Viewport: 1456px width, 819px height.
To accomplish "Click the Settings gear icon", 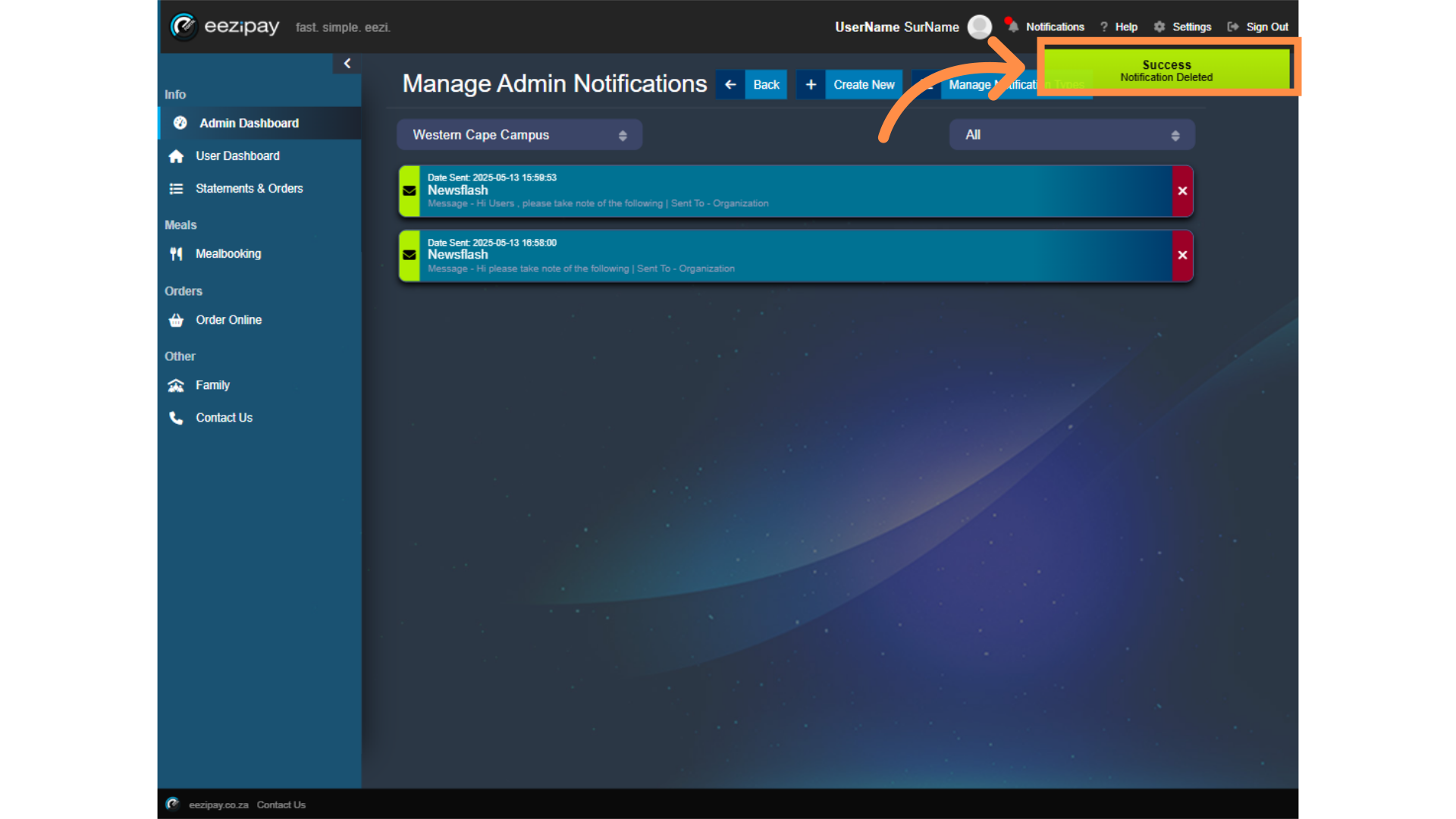I will click(x=1159, y=27).
